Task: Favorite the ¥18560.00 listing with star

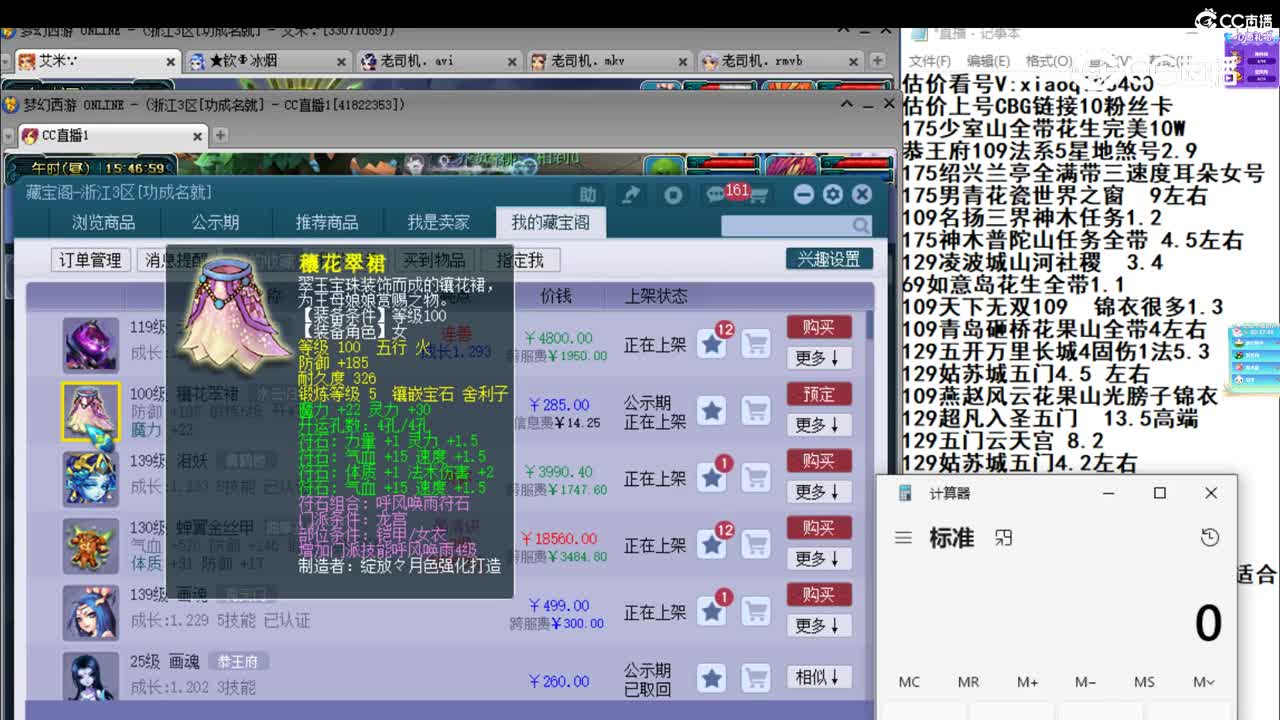Action: coord(711,545)
